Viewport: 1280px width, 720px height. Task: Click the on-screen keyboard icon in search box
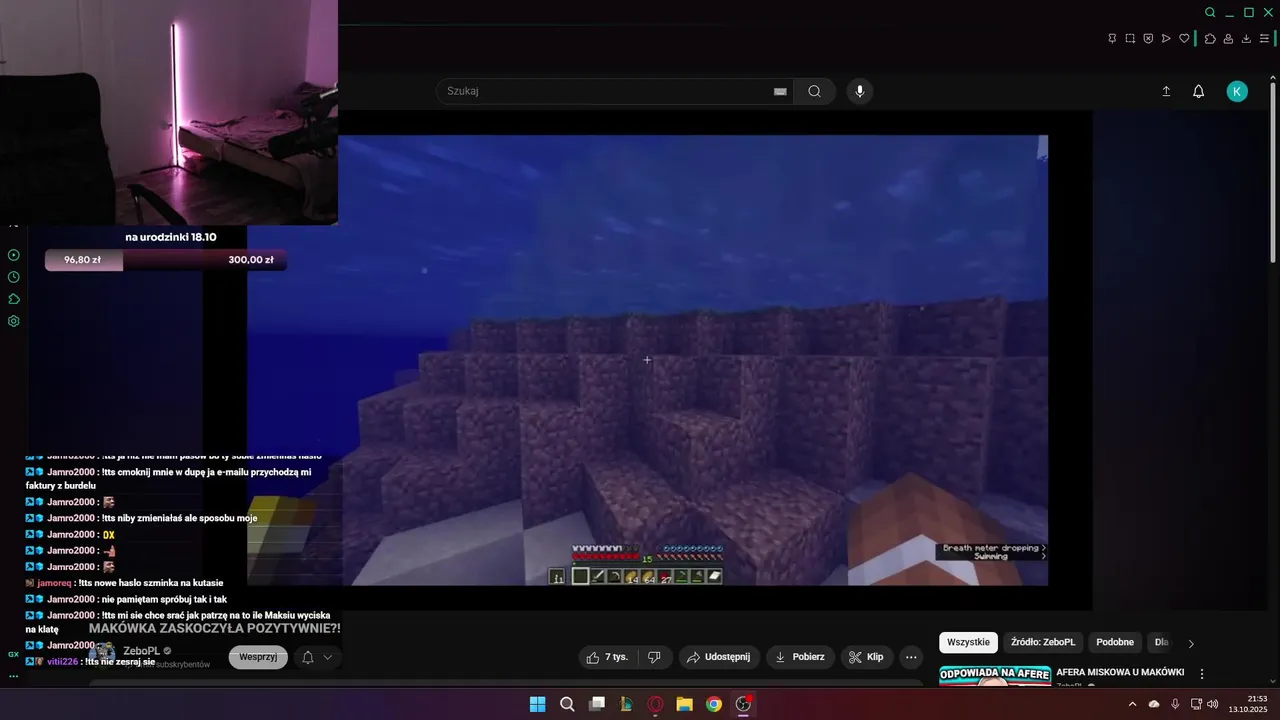click(x=780, y=91)
